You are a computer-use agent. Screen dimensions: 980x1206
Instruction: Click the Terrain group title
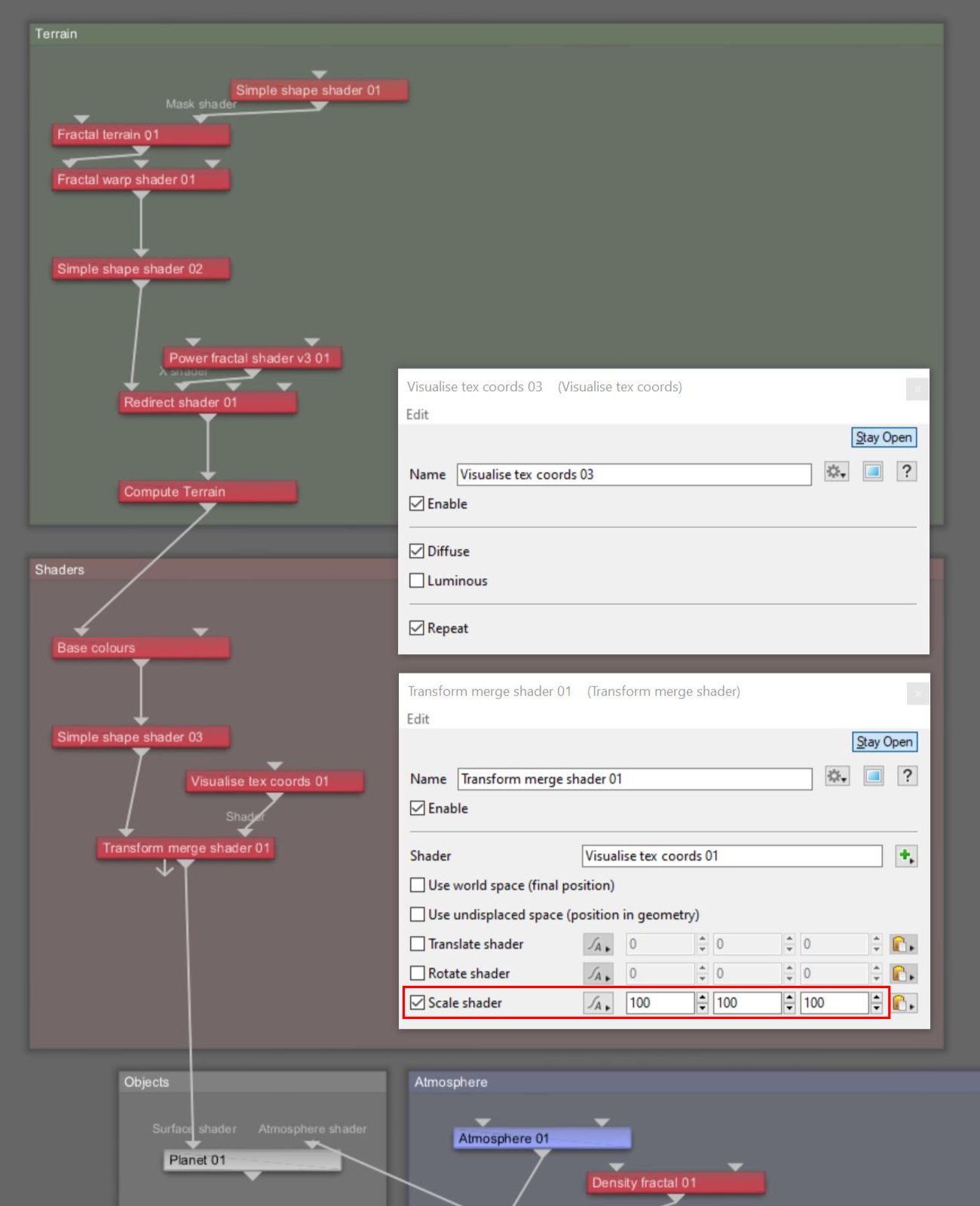pyautogui.click(x=56, y=34)
